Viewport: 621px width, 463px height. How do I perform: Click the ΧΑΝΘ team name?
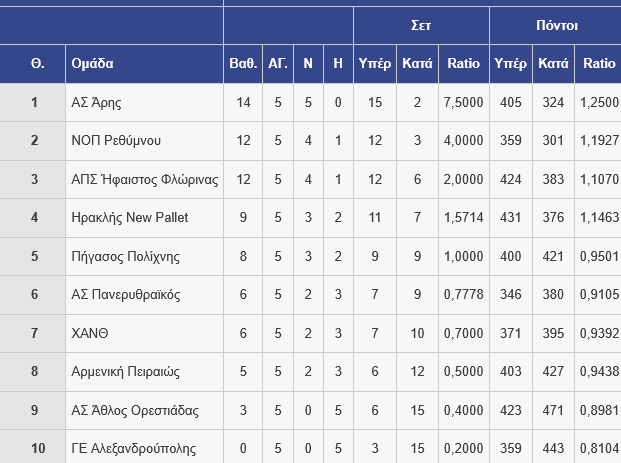click(91, 333)
